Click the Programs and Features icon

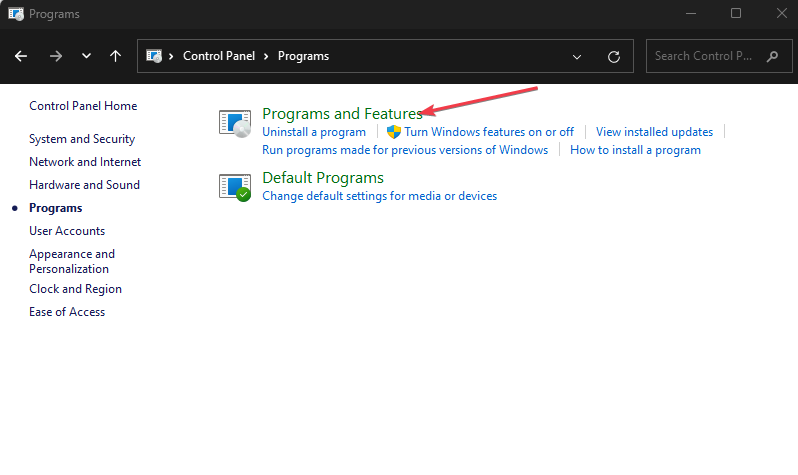click(x=235, y=123)
